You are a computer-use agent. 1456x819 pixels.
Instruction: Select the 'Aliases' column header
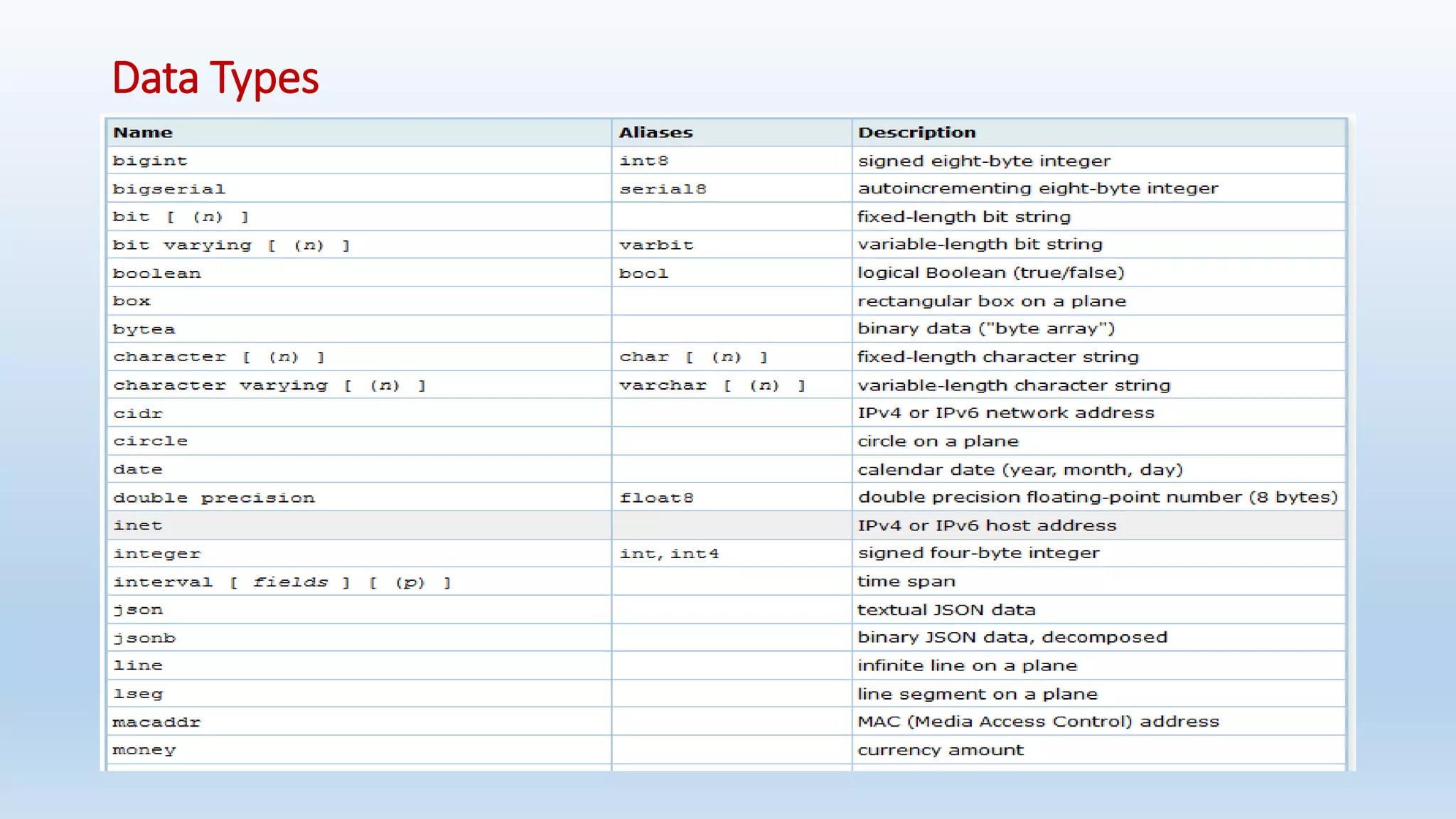pyautogui.click(x=732, y=132)
